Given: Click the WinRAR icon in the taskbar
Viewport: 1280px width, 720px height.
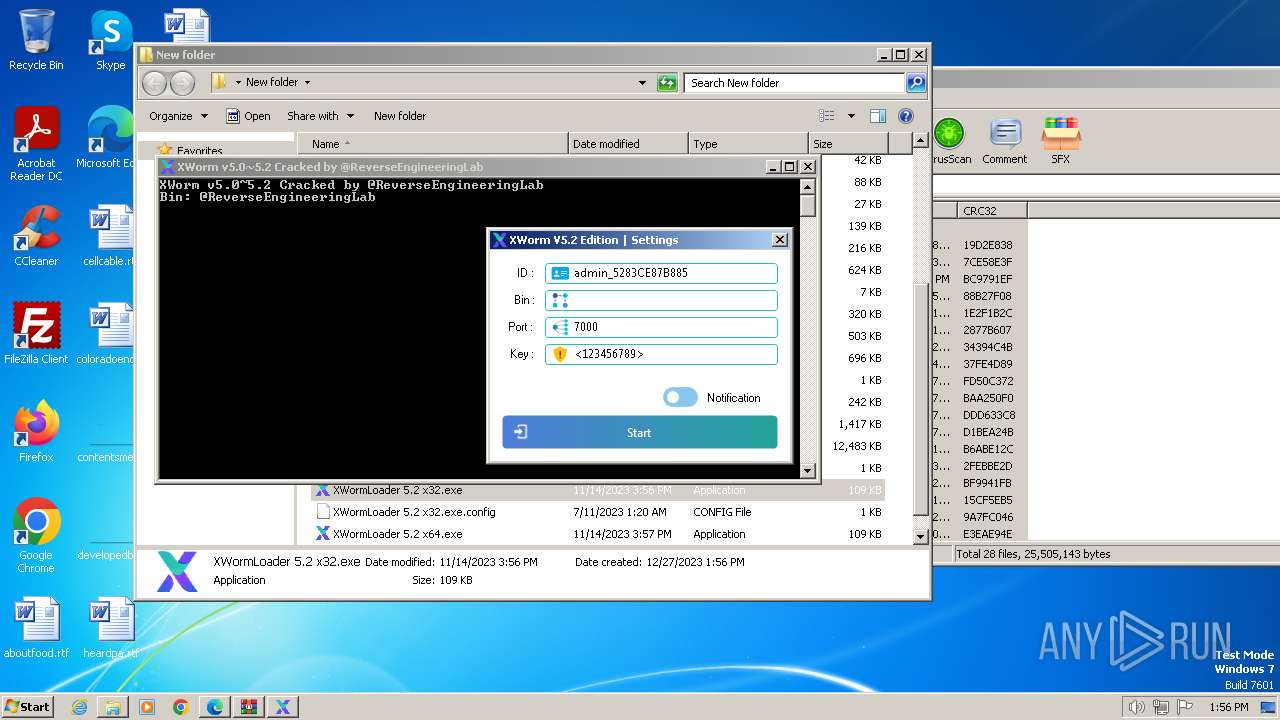Looking at the screenshot, I should [x=249, y=707].
